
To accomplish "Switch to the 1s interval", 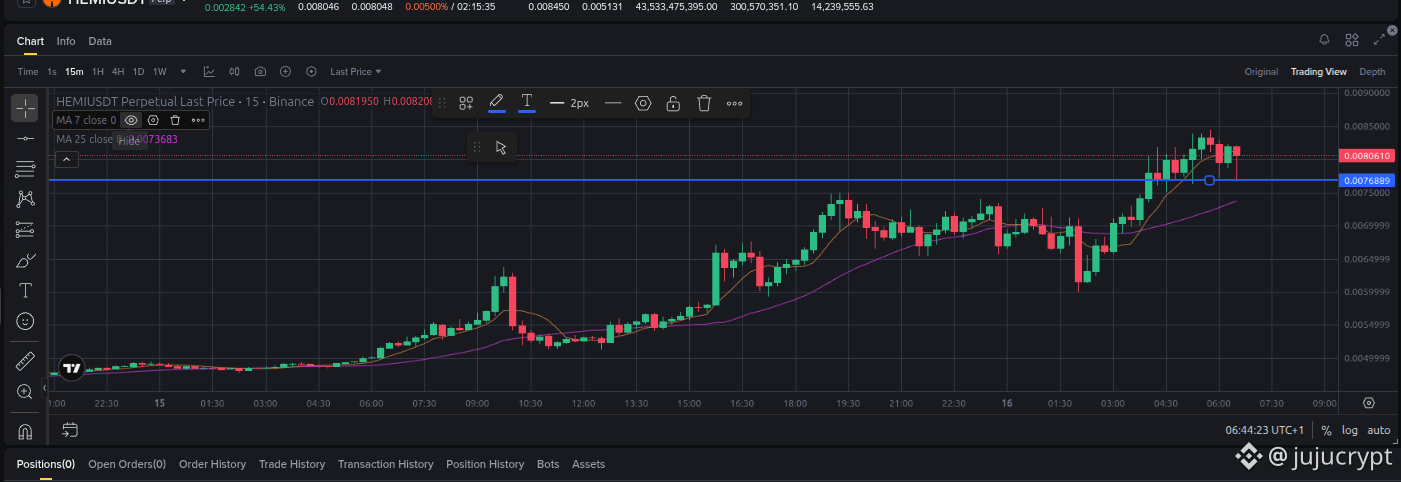I will point(52,72).
